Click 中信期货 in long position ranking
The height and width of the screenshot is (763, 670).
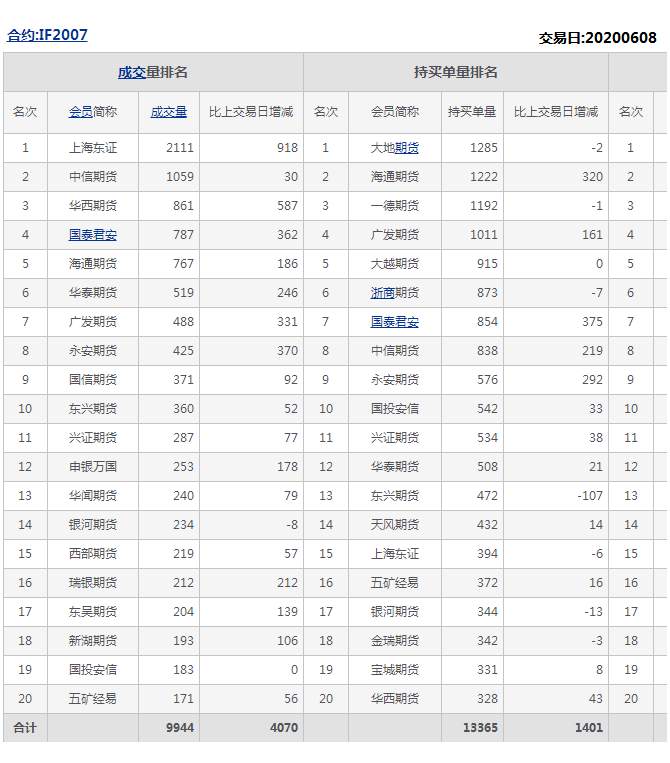395,351
